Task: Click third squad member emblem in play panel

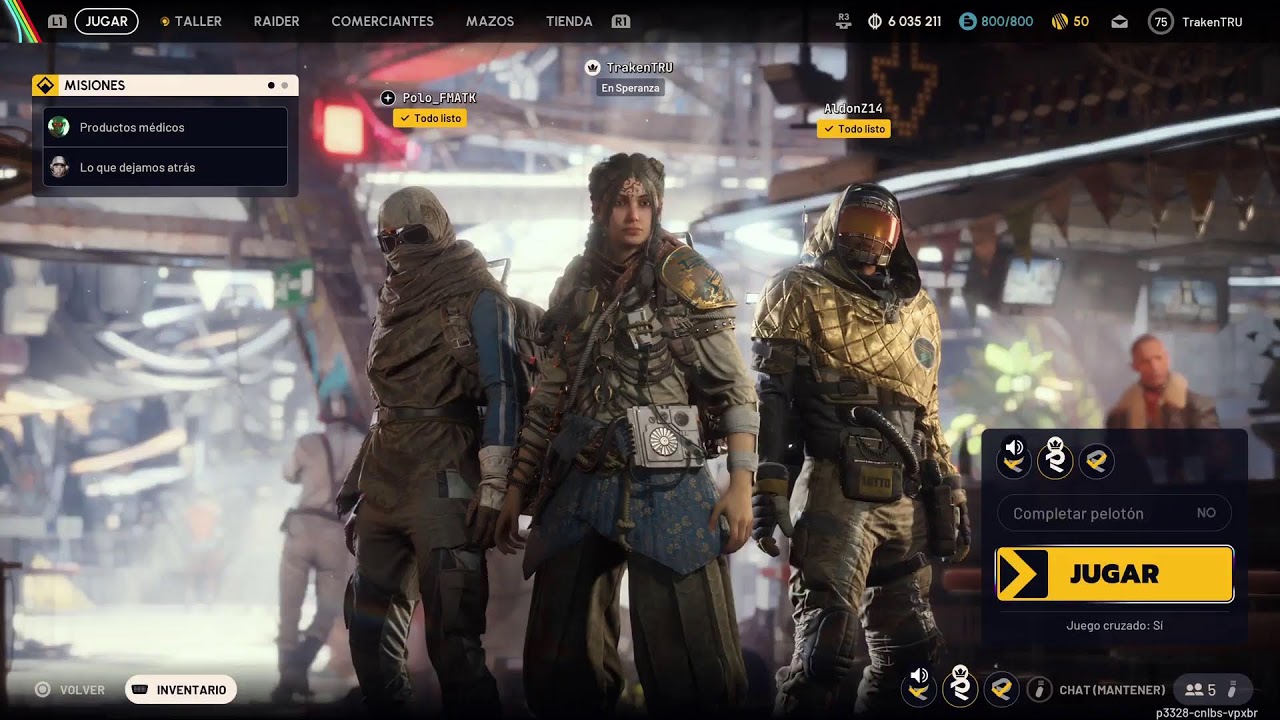Action: 1097,460
